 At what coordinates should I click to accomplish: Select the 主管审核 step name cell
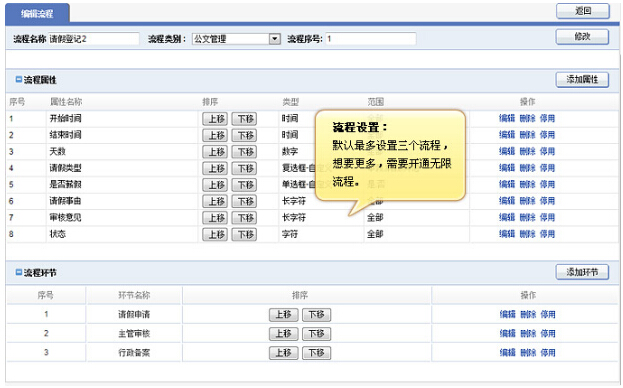134,334
